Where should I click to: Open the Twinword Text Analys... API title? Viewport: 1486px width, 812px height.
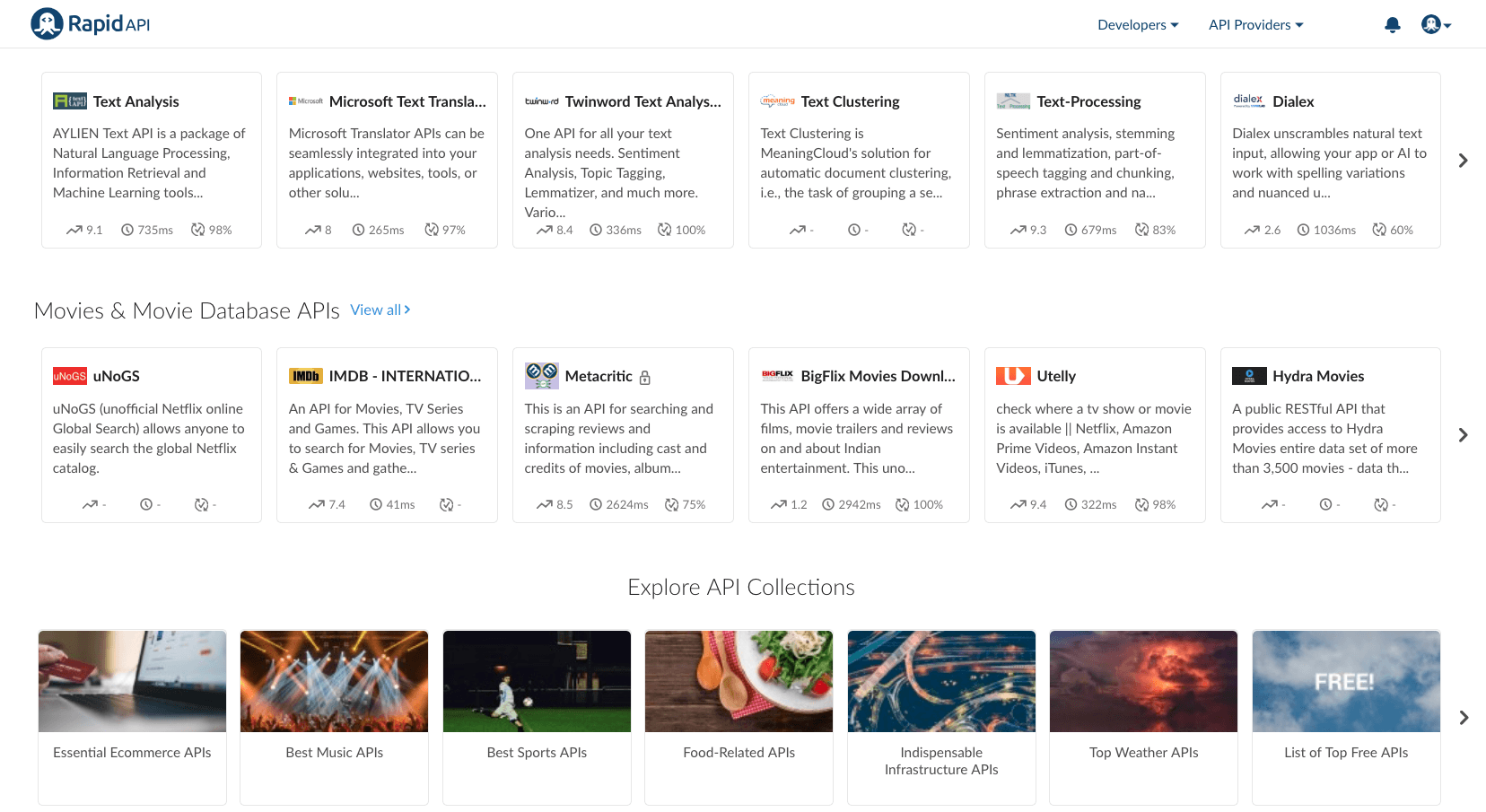click(643, 101)
